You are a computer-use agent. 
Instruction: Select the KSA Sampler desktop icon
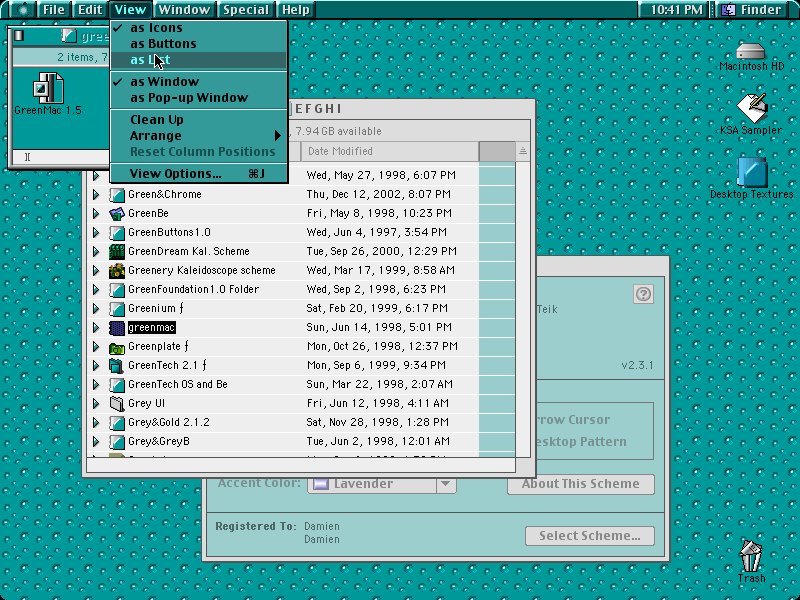pyautogui.click(x=751, y=108)
